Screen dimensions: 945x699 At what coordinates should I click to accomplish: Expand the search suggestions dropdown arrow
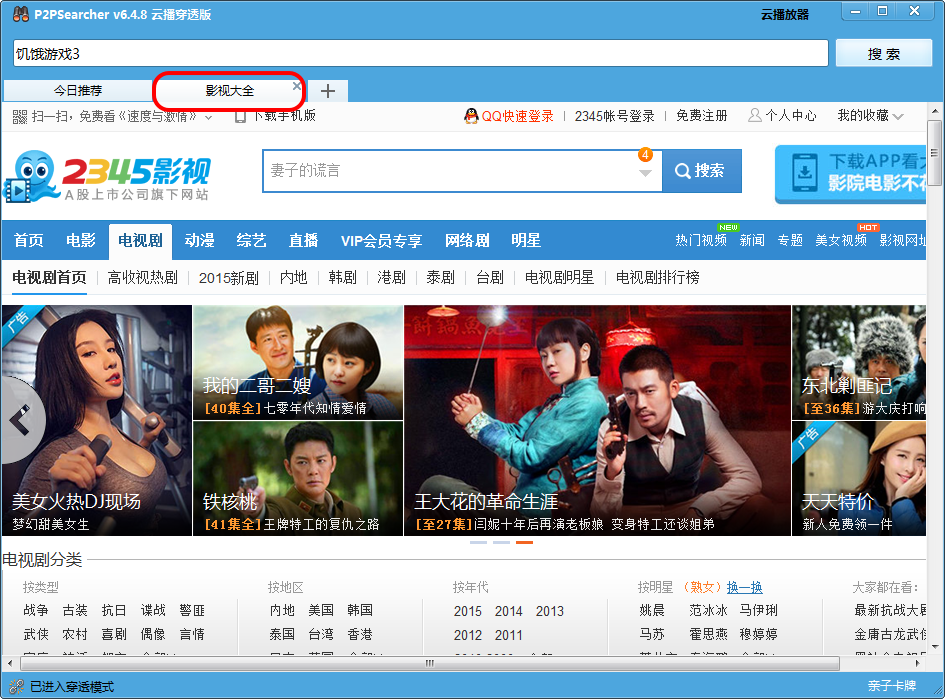click(x=645, y=174)
